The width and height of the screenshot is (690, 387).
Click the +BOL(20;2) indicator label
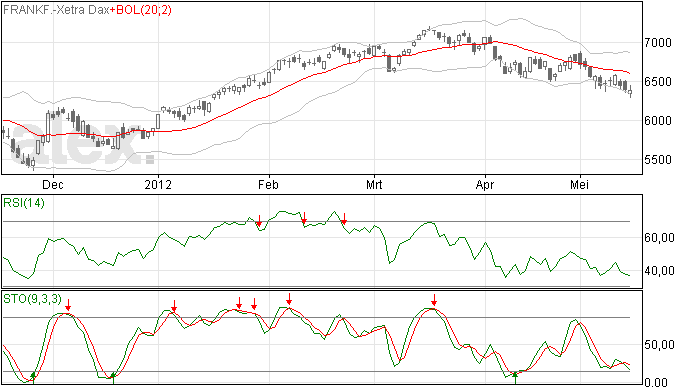click(x=140, y=10)
